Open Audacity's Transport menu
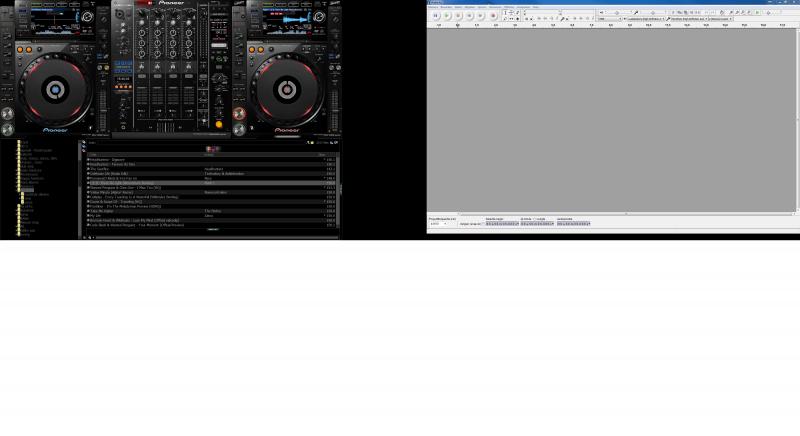 [x=470, y=7]
